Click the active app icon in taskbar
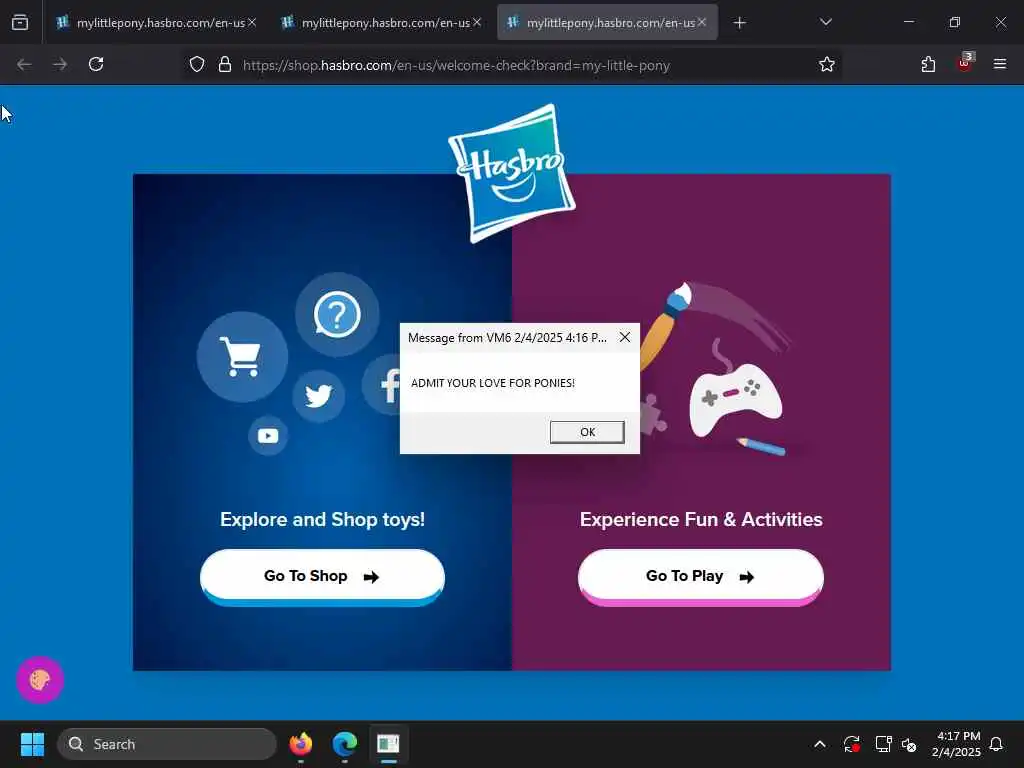The image size is (1024, 768). coord(389,744)
